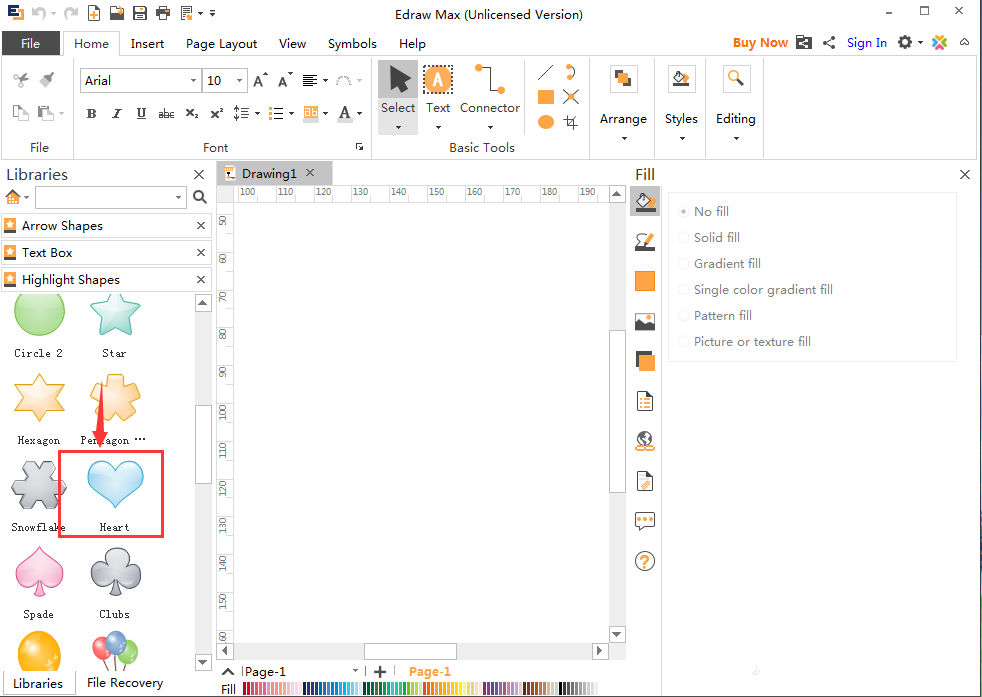Image resolution: width=982 pixels, height=697 pixels.
Task: Select Single color gradient fill
Action: 756,289
